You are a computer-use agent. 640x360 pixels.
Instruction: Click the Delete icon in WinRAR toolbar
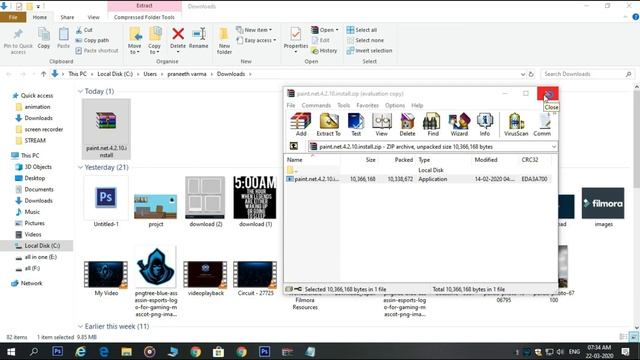407,125
